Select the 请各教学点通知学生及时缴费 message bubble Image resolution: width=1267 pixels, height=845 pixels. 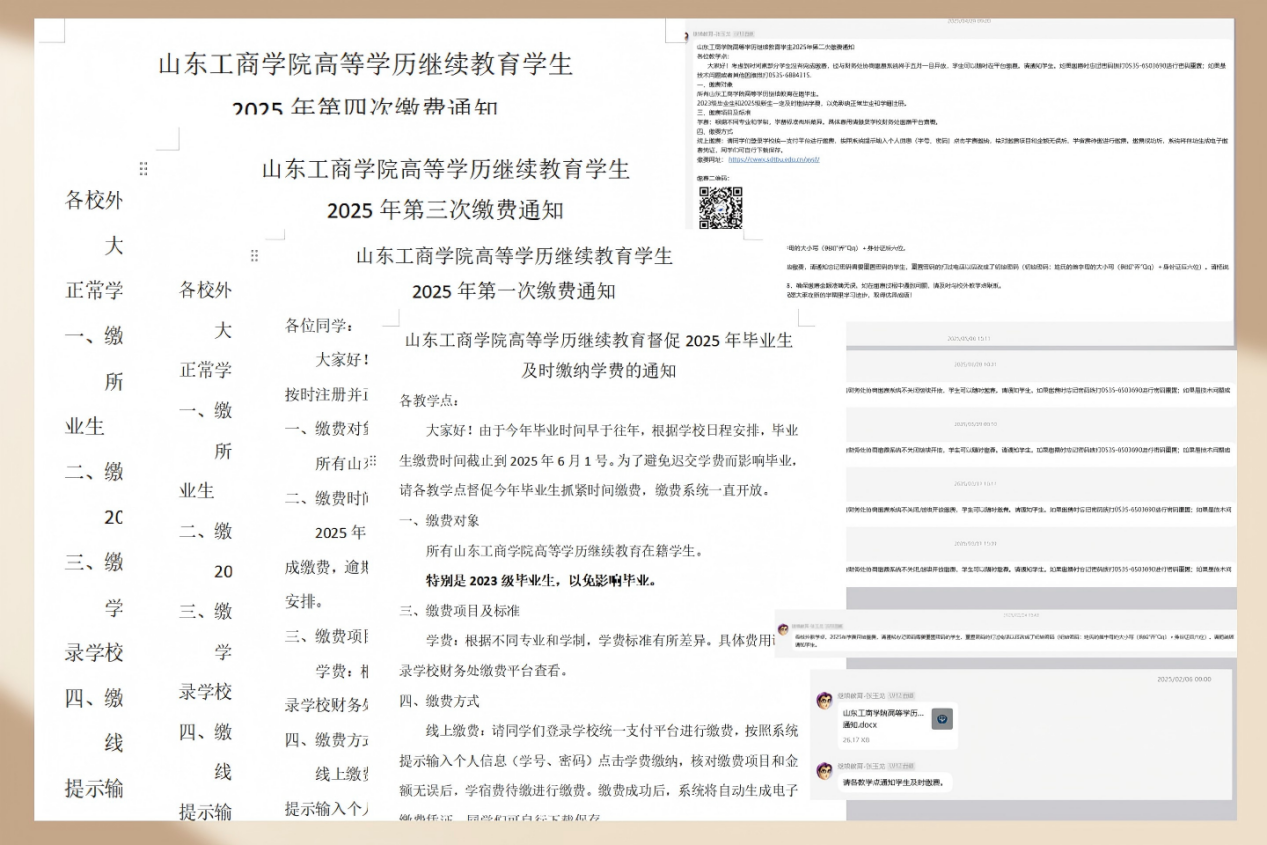click(x=895, y=781)
